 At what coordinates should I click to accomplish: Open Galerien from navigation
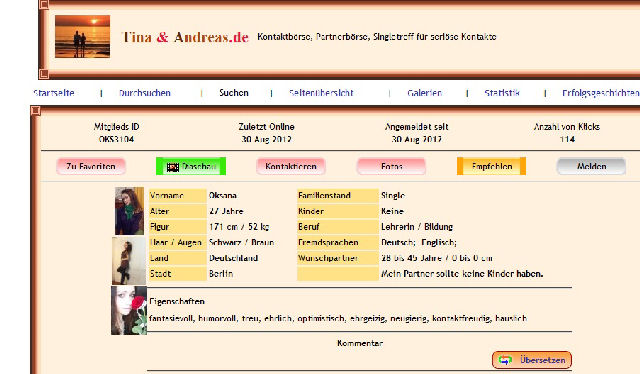tap(424, 93)
